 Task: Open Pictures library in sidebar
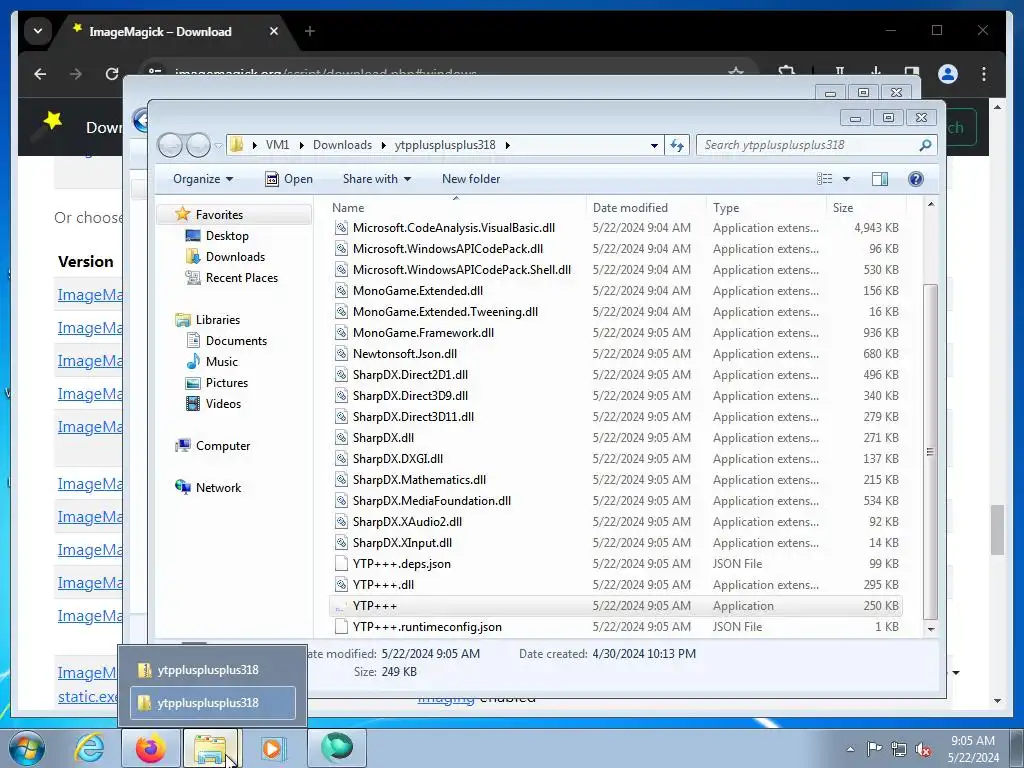227,383
